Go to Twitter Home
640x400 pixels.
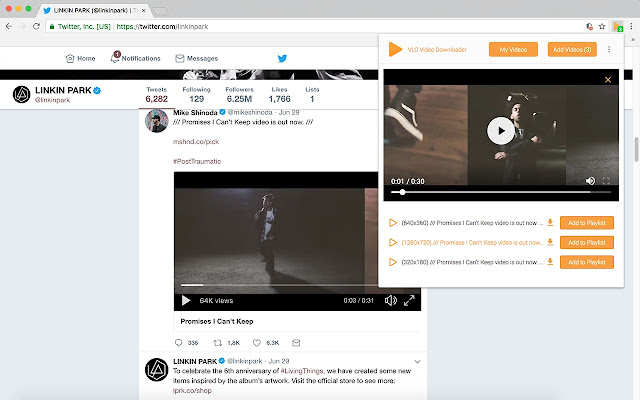(80, 58)
